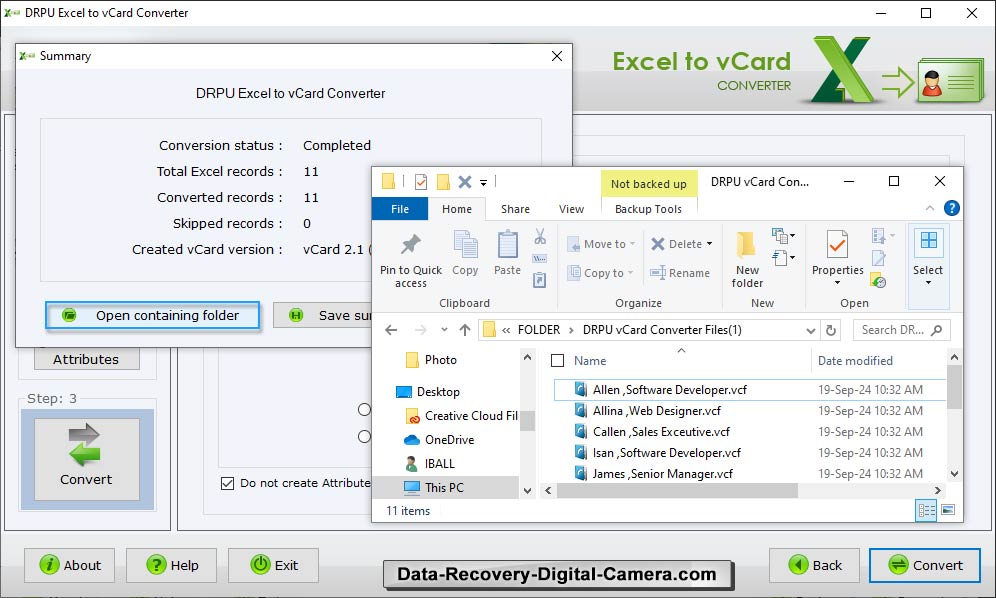The image size is (996, 598).
Task: Click the navigation pane scrollbar thumb
Action: point(527,421)
